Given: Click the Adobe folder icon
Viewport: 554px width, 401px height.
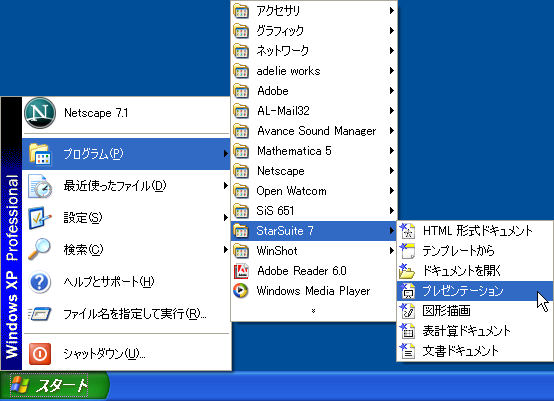Looking at the screenshot, I should click(x=241, y=91).
